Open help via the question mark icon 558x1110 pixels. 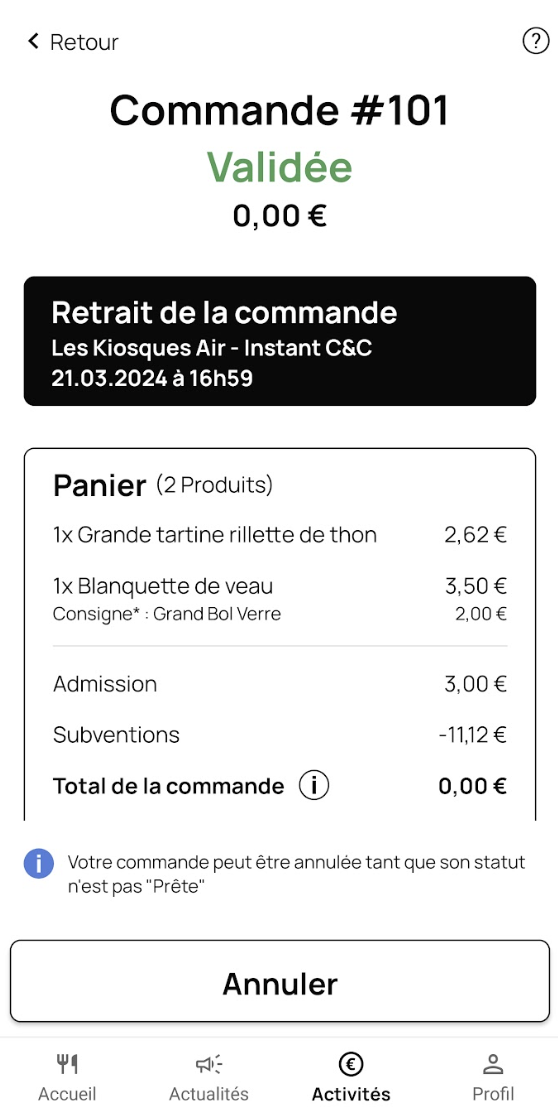[x=535, y=41]
